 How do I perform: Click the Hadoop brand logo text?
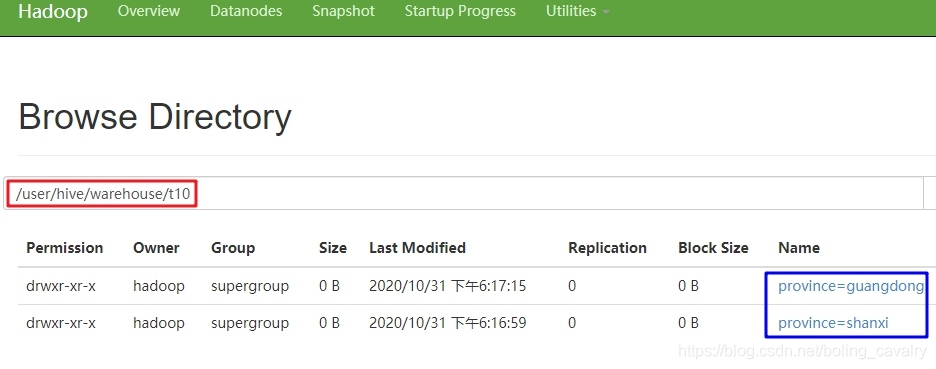coord(53,11)
